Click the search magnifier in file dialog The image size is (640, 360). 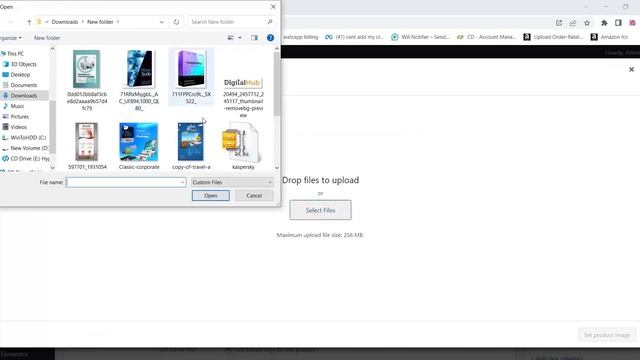270,22
